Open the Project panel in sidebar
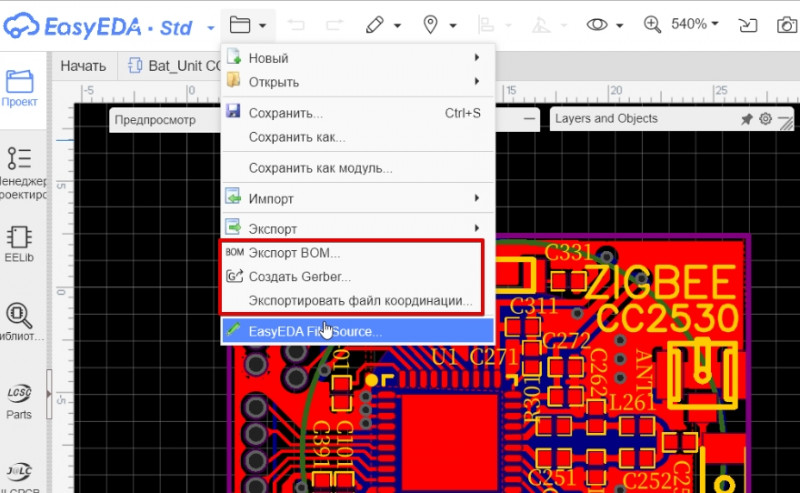800x493 pixels. (x=19, y=88)
